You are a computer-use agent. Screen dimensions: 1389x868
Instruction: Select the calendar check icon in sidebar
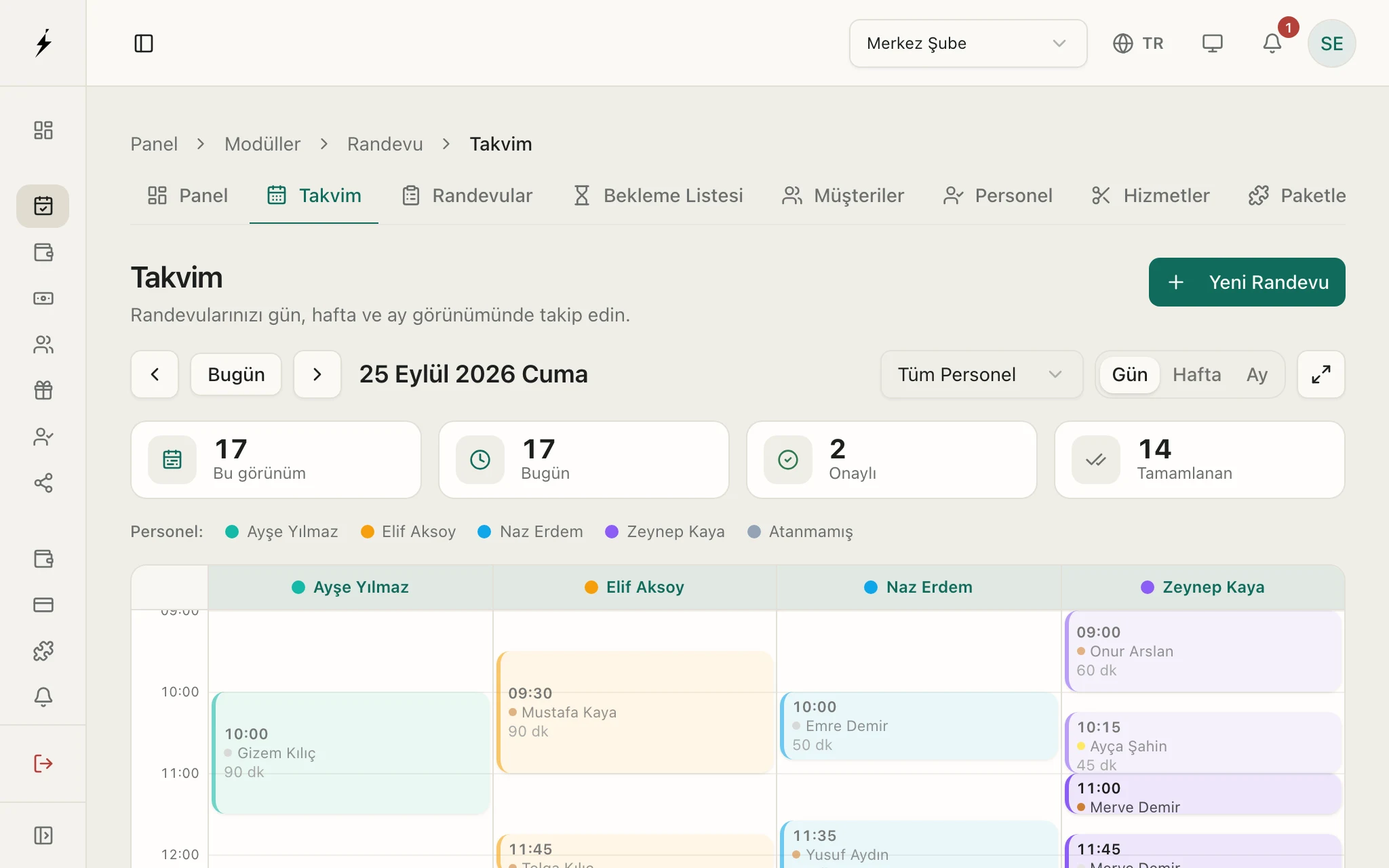43,206
